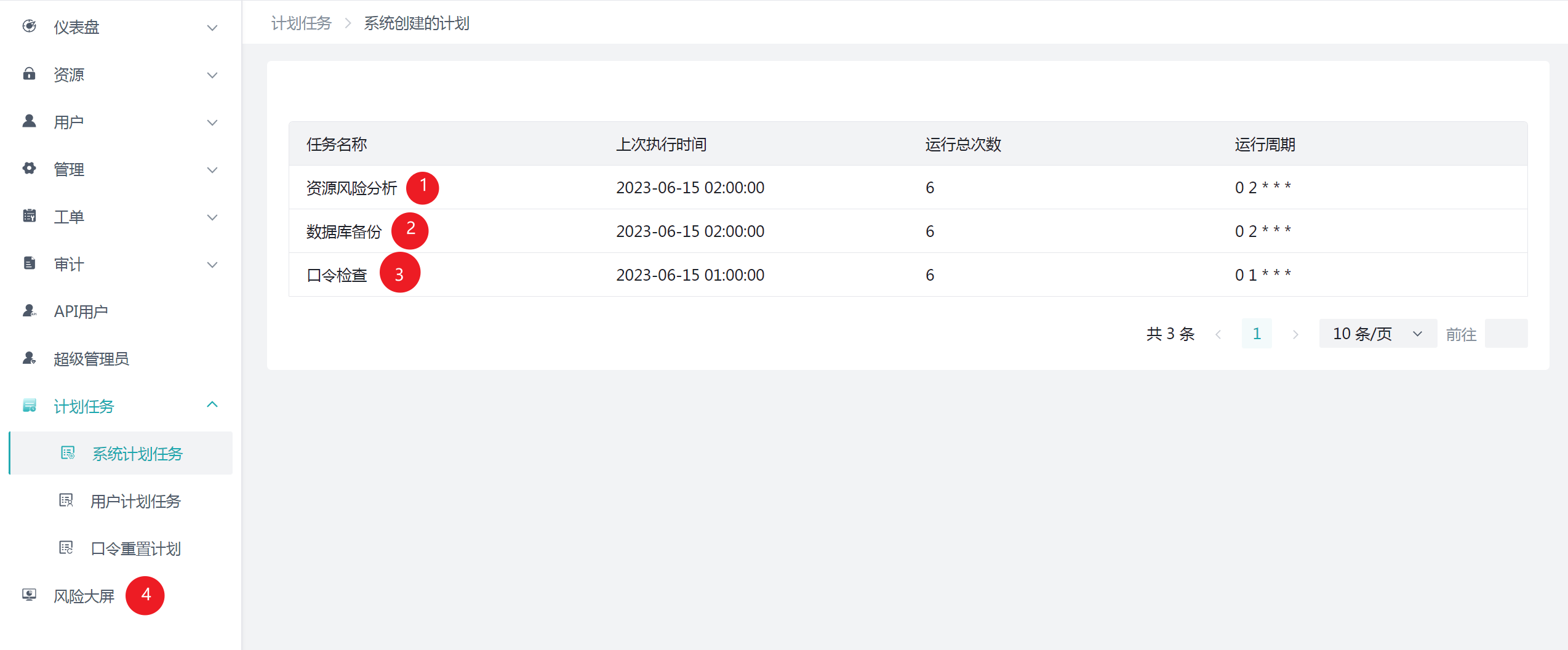Open the 10 条/页 page size dropdown
The height and width of the screenshot is (650, 1568).
point(1377,334)
